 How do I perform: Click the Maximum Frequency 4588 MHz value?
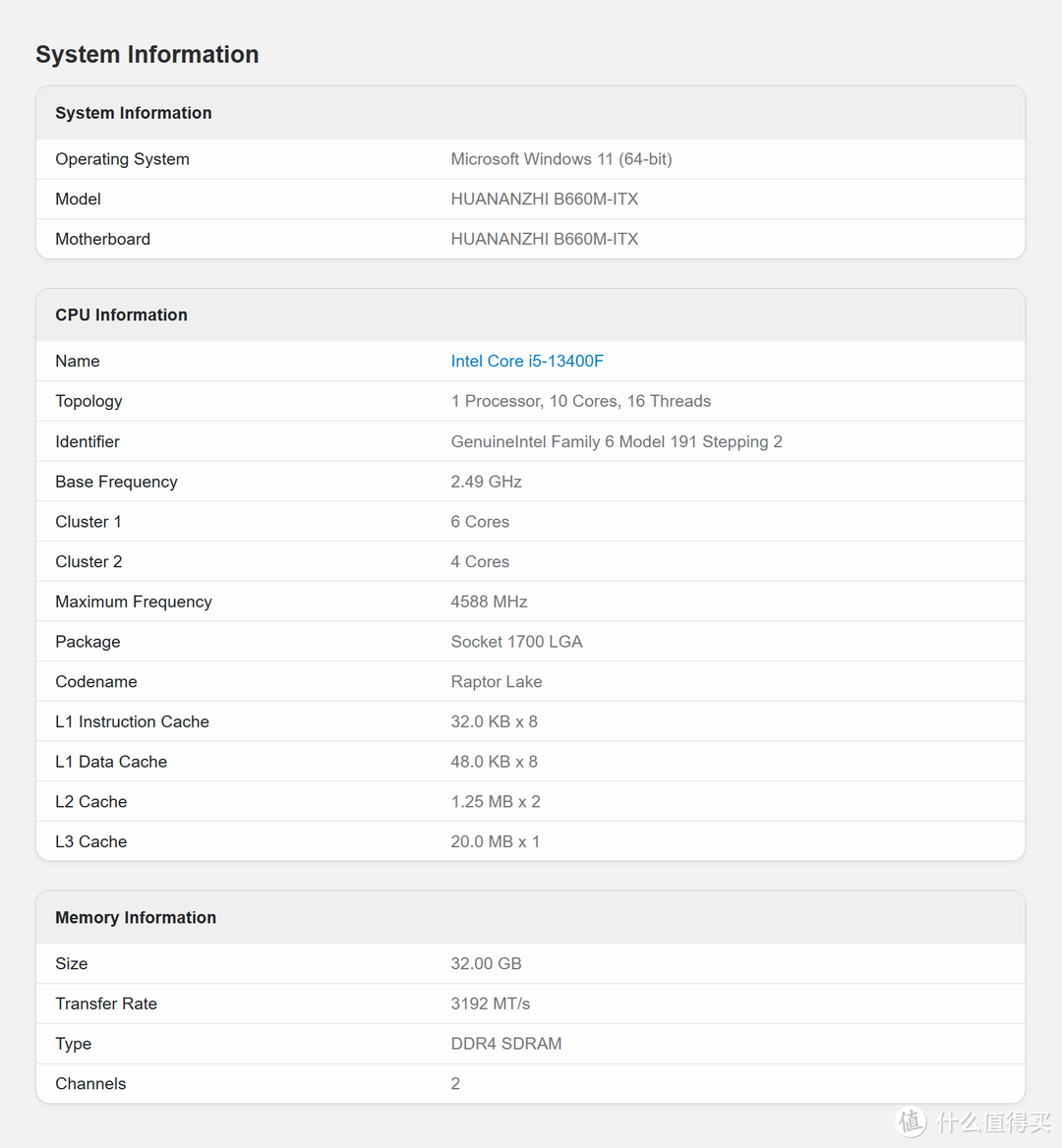tap(489, 602)
